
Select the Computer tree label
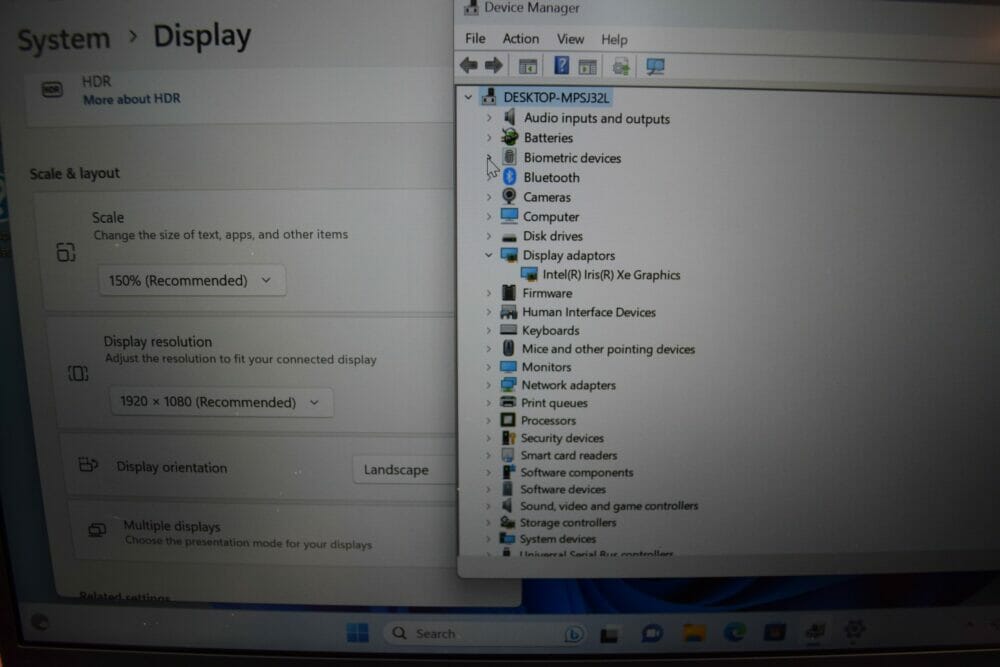pyautogui.click(x=551, y=217)
